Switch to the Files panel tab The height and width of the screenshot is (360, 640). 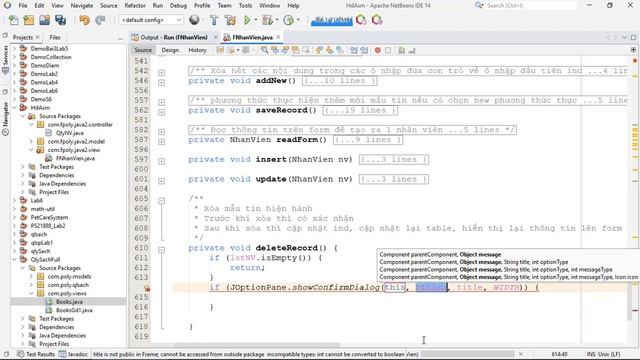click(x=55, y=37)
